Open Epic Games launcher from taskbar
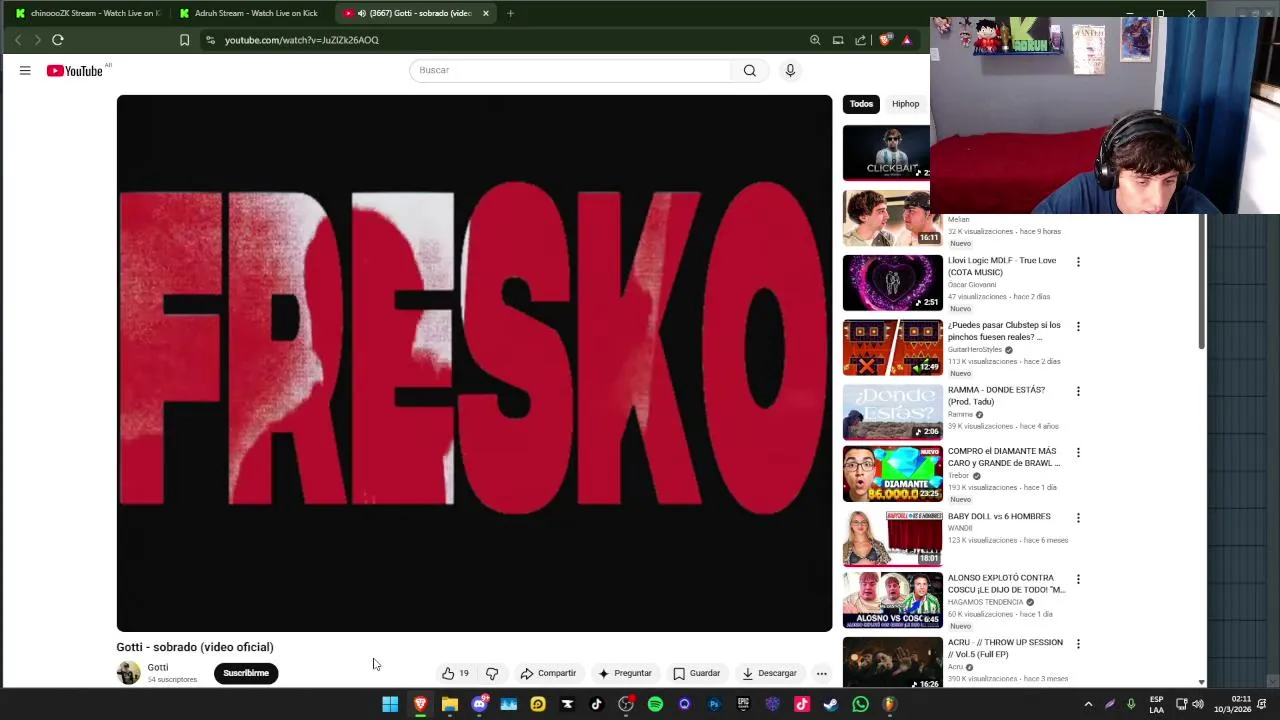This screenshot has width=1280, height=720. point(743,704)
